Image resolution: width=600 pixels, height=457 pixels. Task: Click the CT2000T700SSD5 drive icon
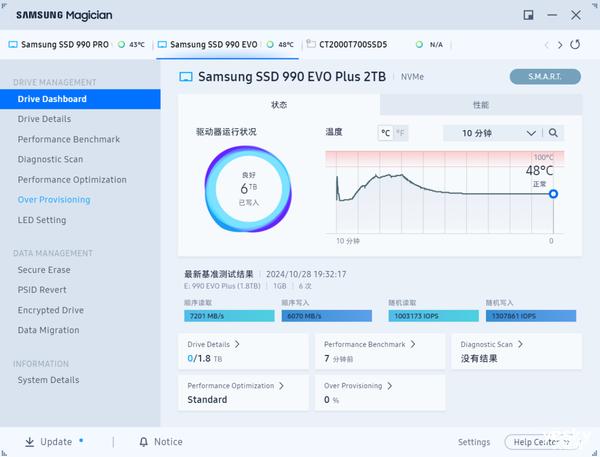[x=311, y=44]
